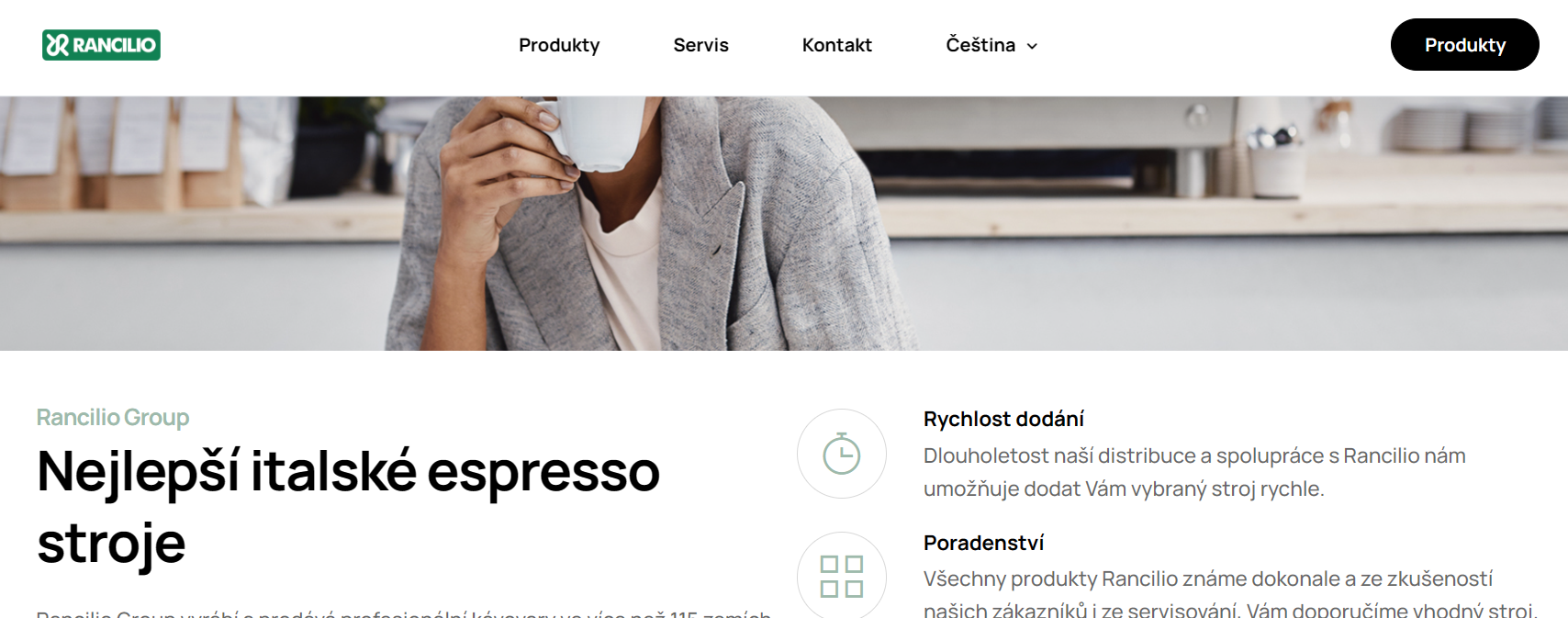Open the Čeština language selector
The height and width of the screenshot is (618, 1568).
(991, 45)
